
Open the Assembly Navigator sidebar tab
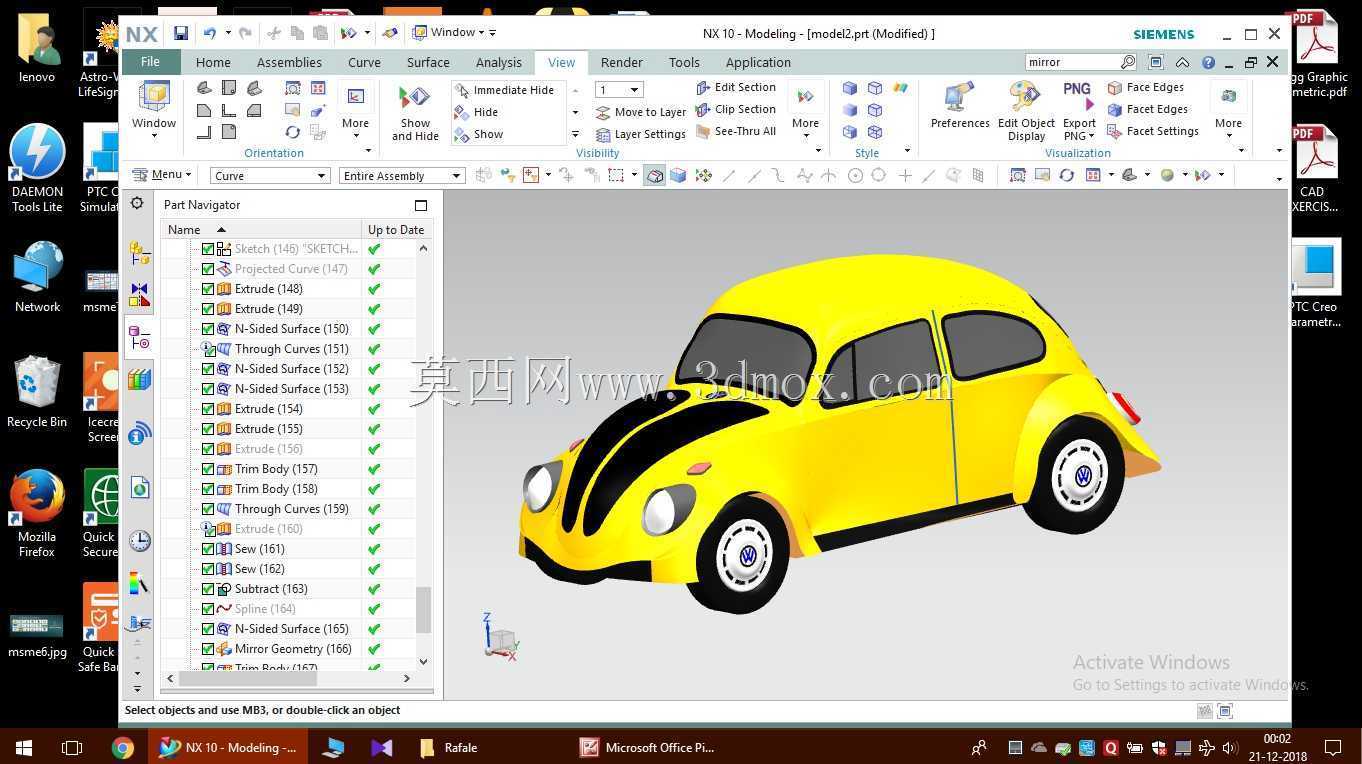[x=139, y=254]
